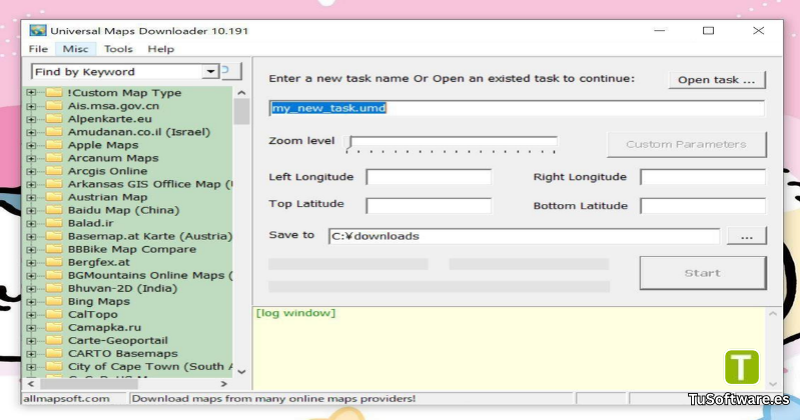This screenshot has height=420, width=800.
Task: Click the Right Longitude field
Action: point(703,177)
